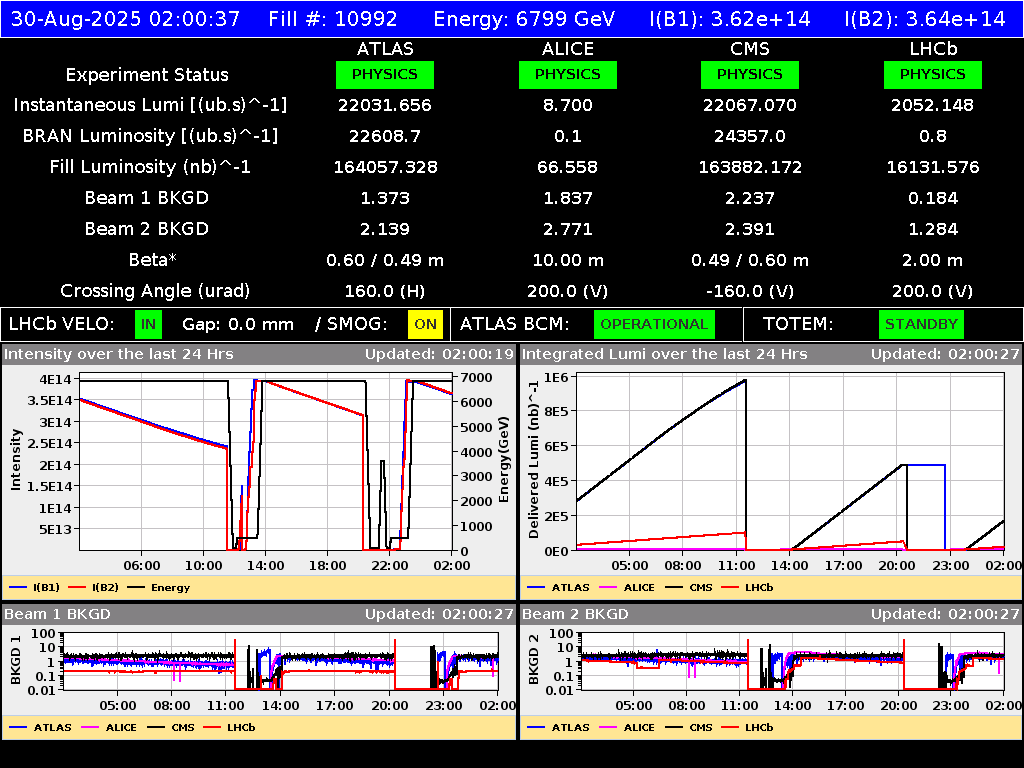This screenshot has width=1024, height=768.
Task: Click Intensity chart Updated 02:00:19 timestamp
Action: [440, 354]
